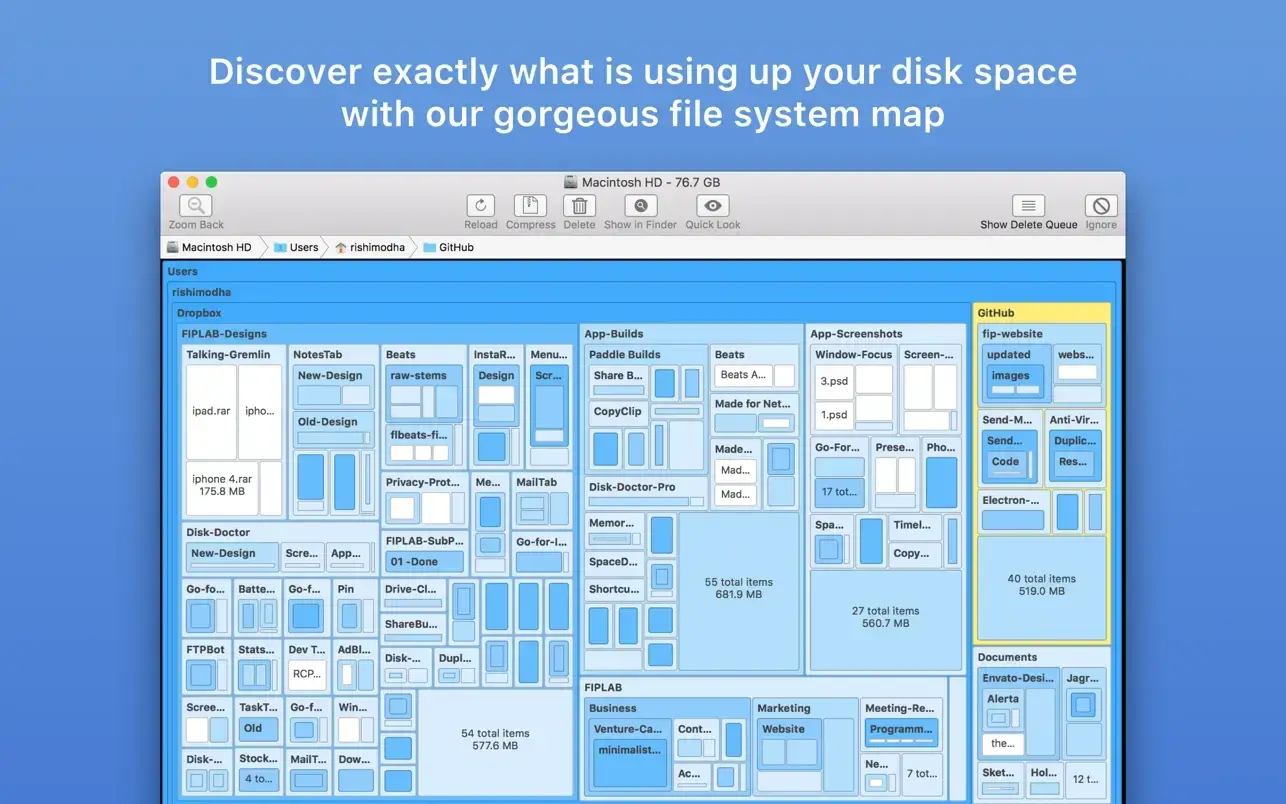
Task: Click the Delete trash icon
Action: [x=579, y=205]
